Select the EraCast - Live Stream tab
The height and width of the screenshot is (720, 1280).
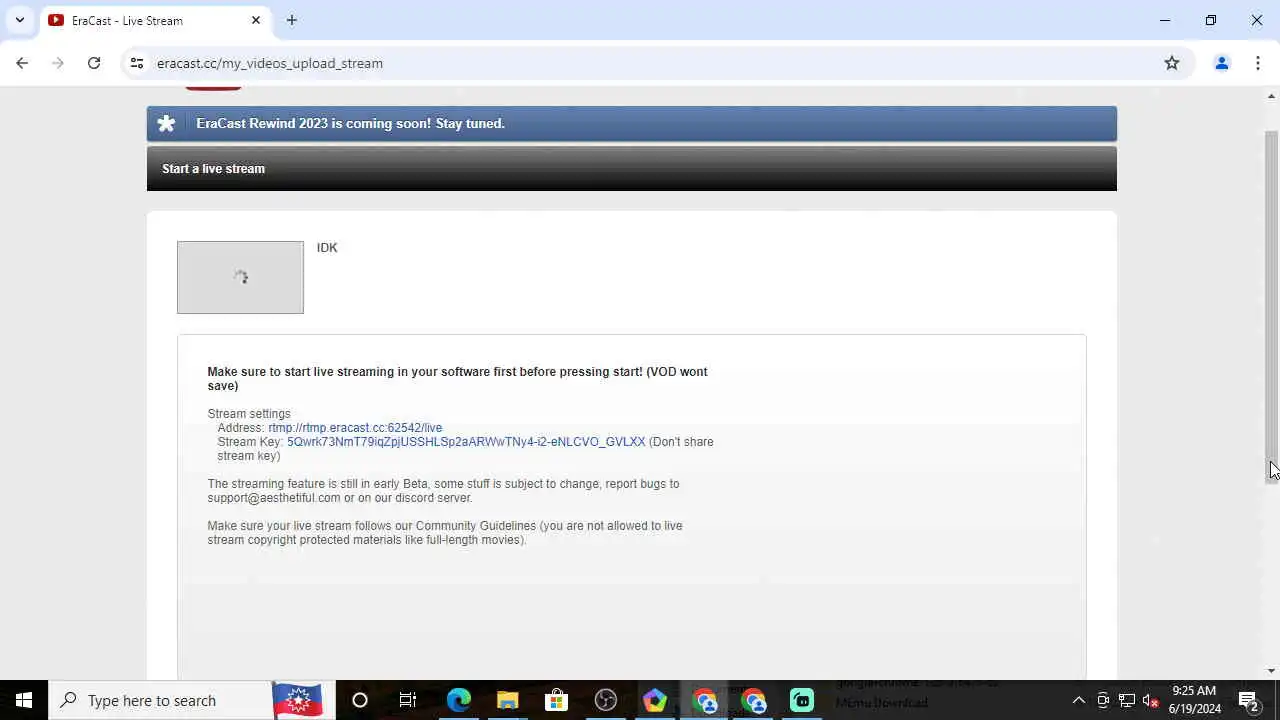(154, 20)
